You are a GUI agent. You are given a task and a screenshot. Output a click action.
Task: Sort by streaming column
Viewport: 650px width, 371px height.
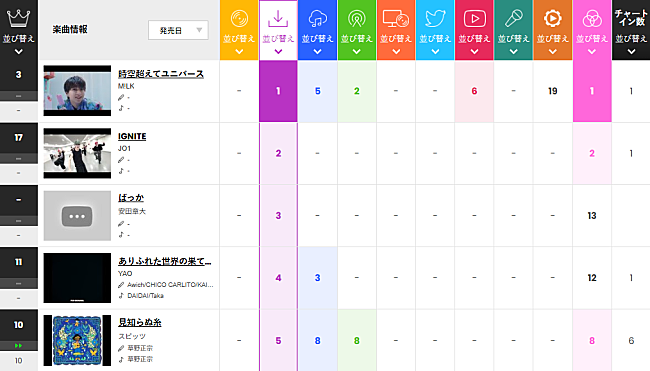[318, 44]
